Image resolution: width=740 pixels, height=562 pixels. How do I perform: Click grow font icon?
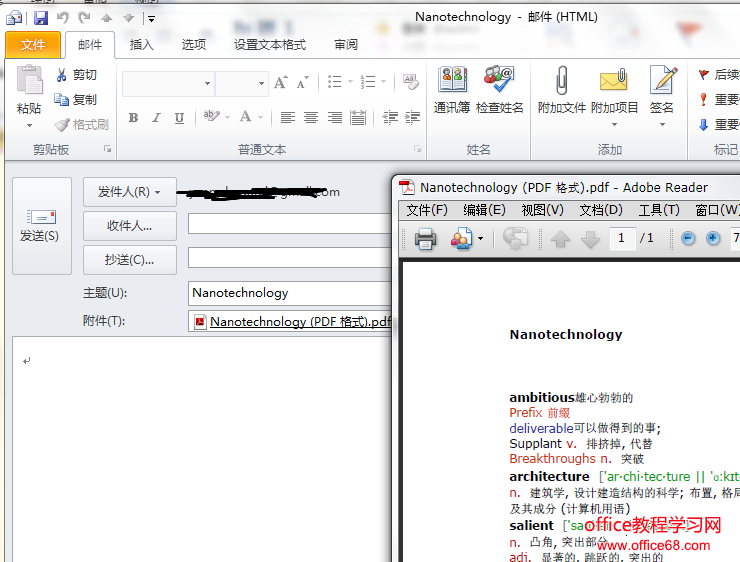point(280,83)
